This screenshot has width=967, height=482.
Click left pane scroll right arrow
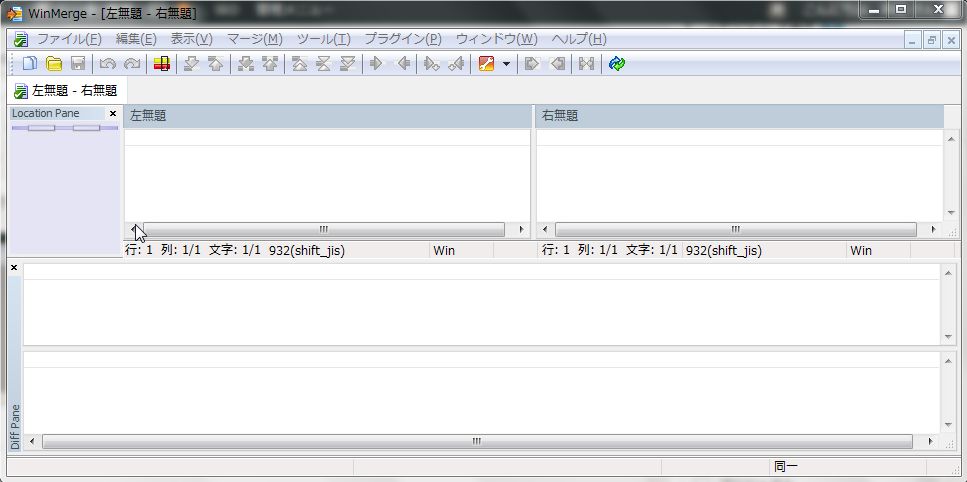tap(521, 229)
